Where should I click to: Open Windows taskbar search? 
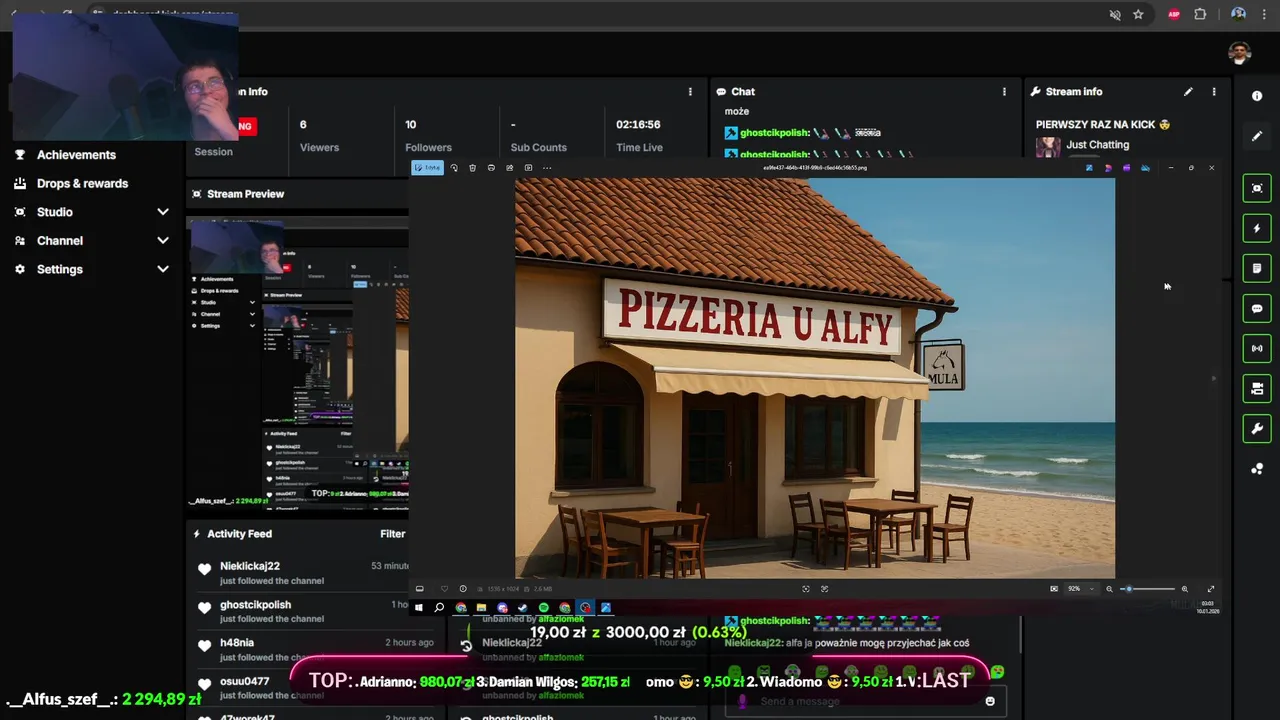click(x=439, y=607)
